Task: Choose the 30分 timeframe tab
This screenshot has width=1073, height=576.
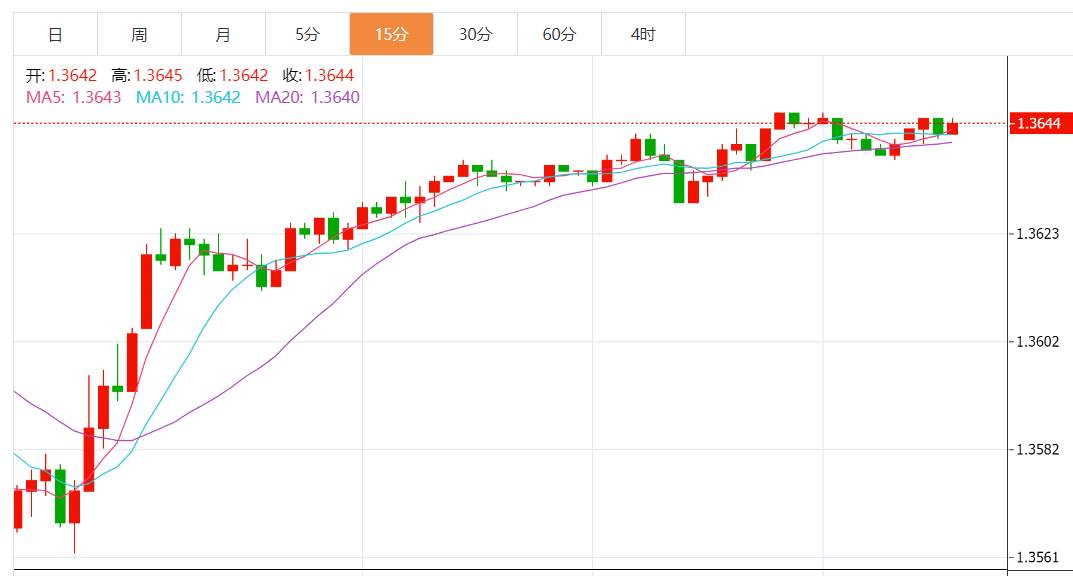Action: [475, 35]
